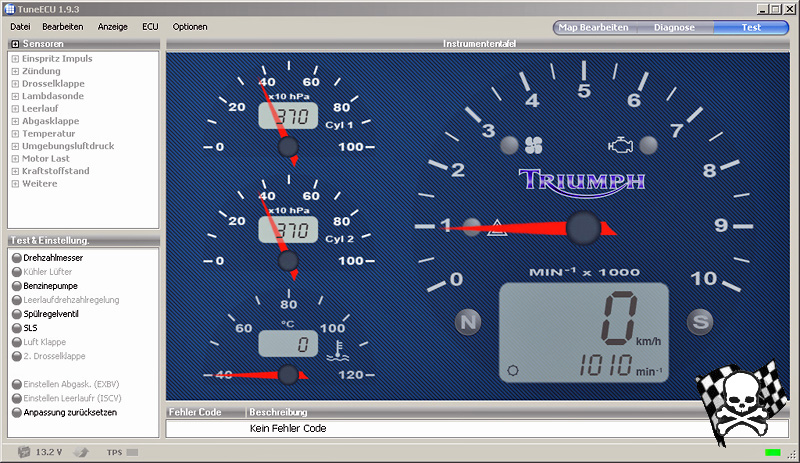
Task: Open the Map Bearbeiten view
Action: click(x=593, y=27)
